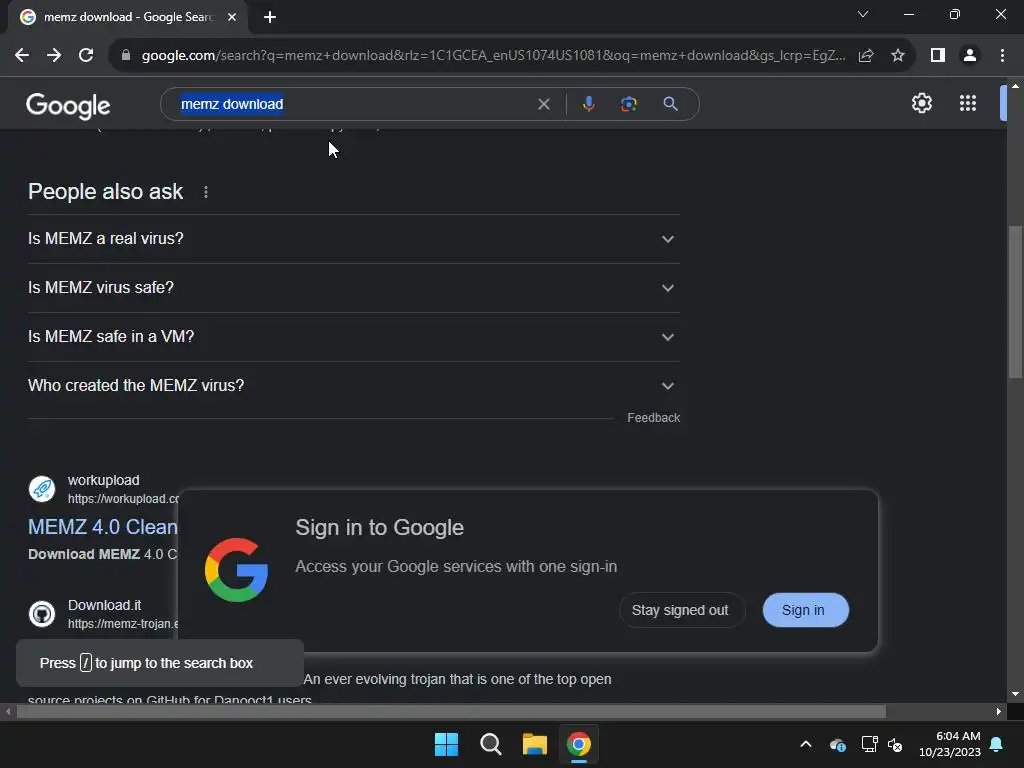This screenshot has width=1024, height=768.
Task: Expand 'Is MEMZ virus safe?'
Action: pyautogui.click(x=354, y=288)
